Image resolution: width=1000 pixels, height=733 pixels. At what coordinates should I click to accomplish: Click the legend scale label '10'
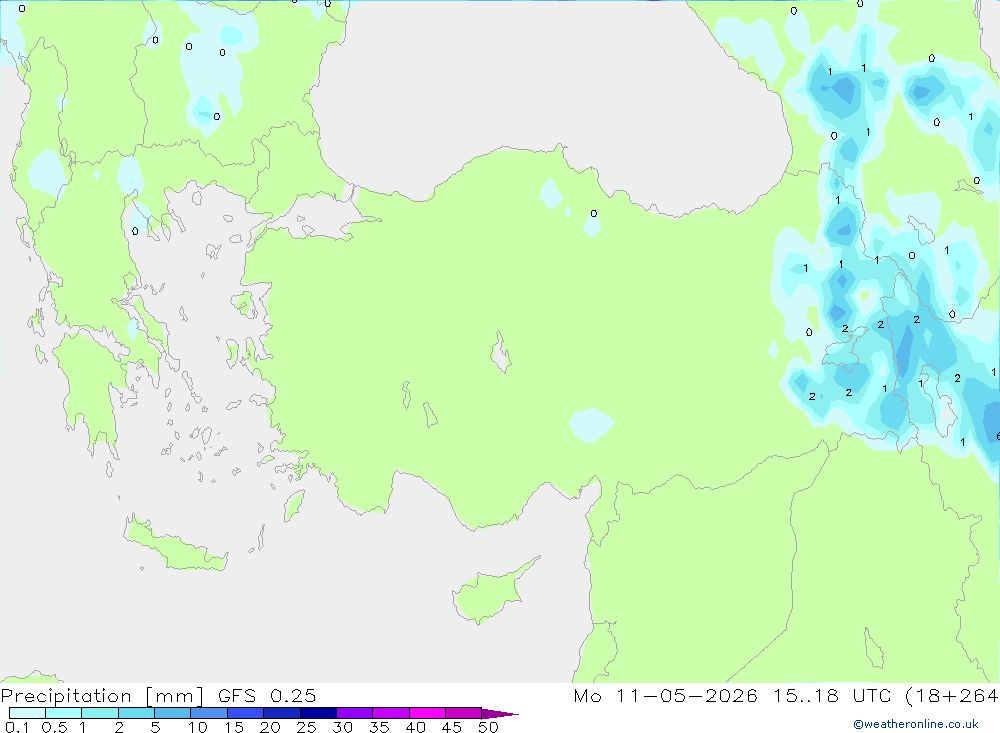[x=198, y=727]
